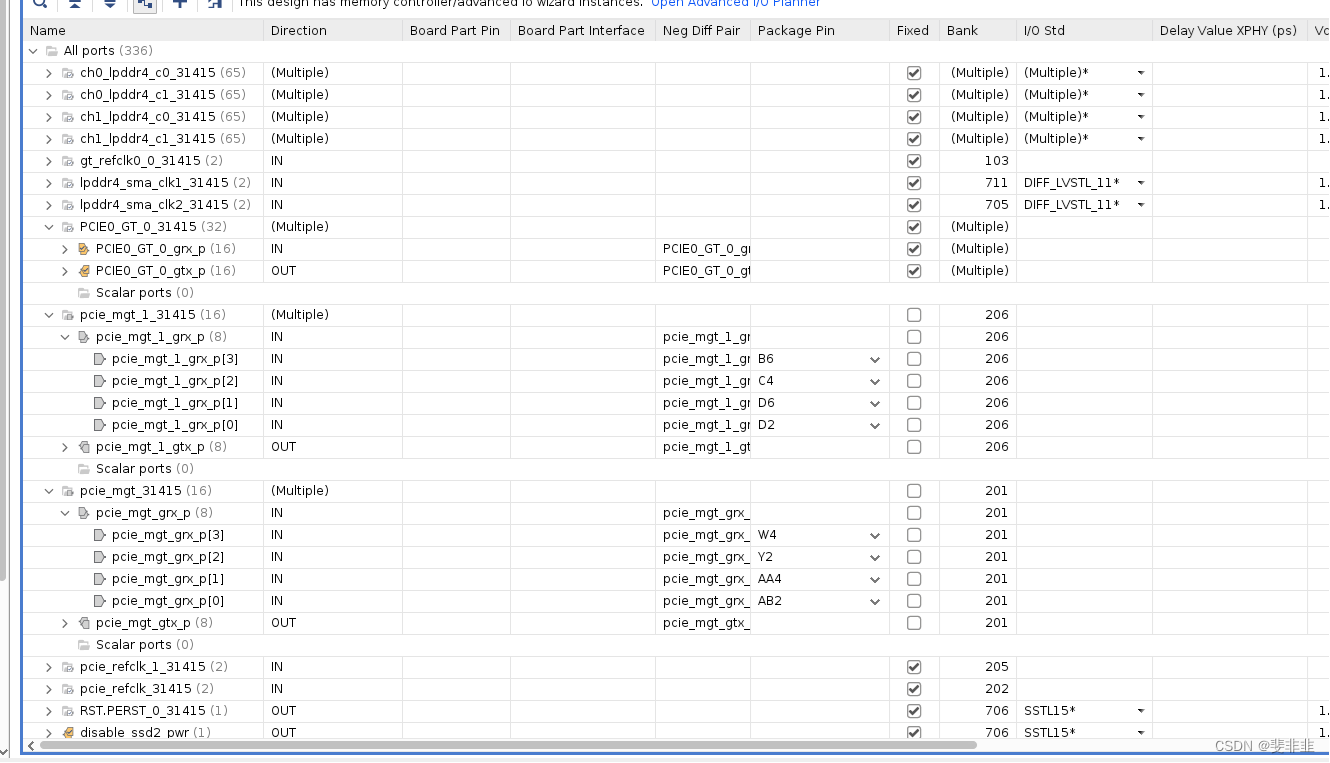Click the lpddr4_sma_clk1_31415 interface icon
Image resolution: width=1330 pixels, height=763 pixels.
coord(68,183)
